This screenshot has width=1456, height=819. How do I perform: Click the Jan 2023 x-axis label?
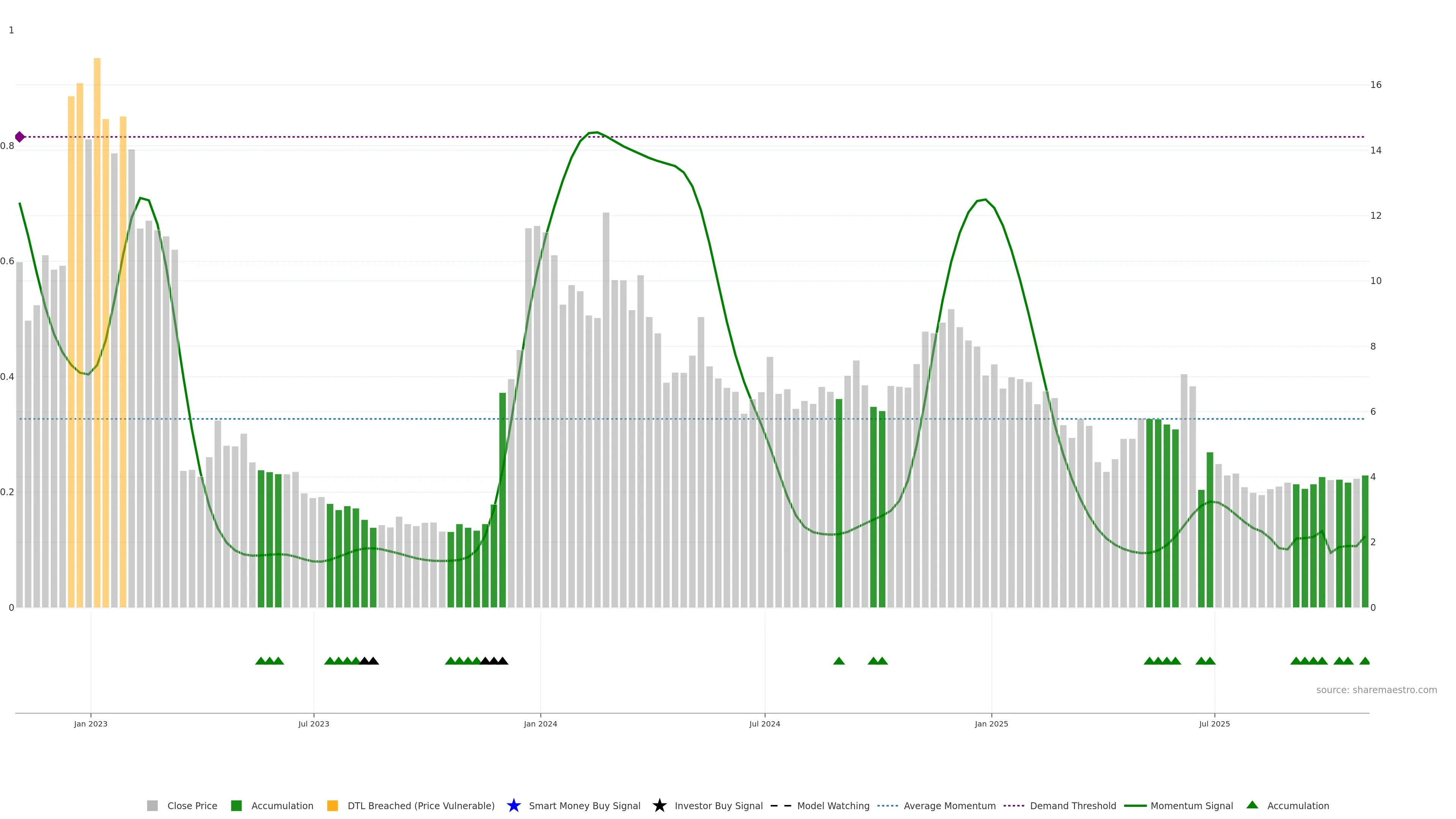(x=91, y=723)
